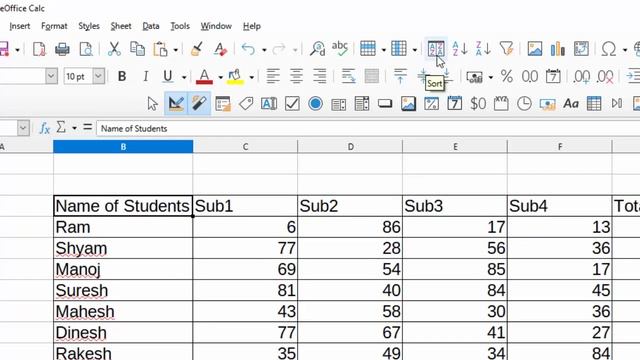Open font color palette arrow

(x=220, y=77)
